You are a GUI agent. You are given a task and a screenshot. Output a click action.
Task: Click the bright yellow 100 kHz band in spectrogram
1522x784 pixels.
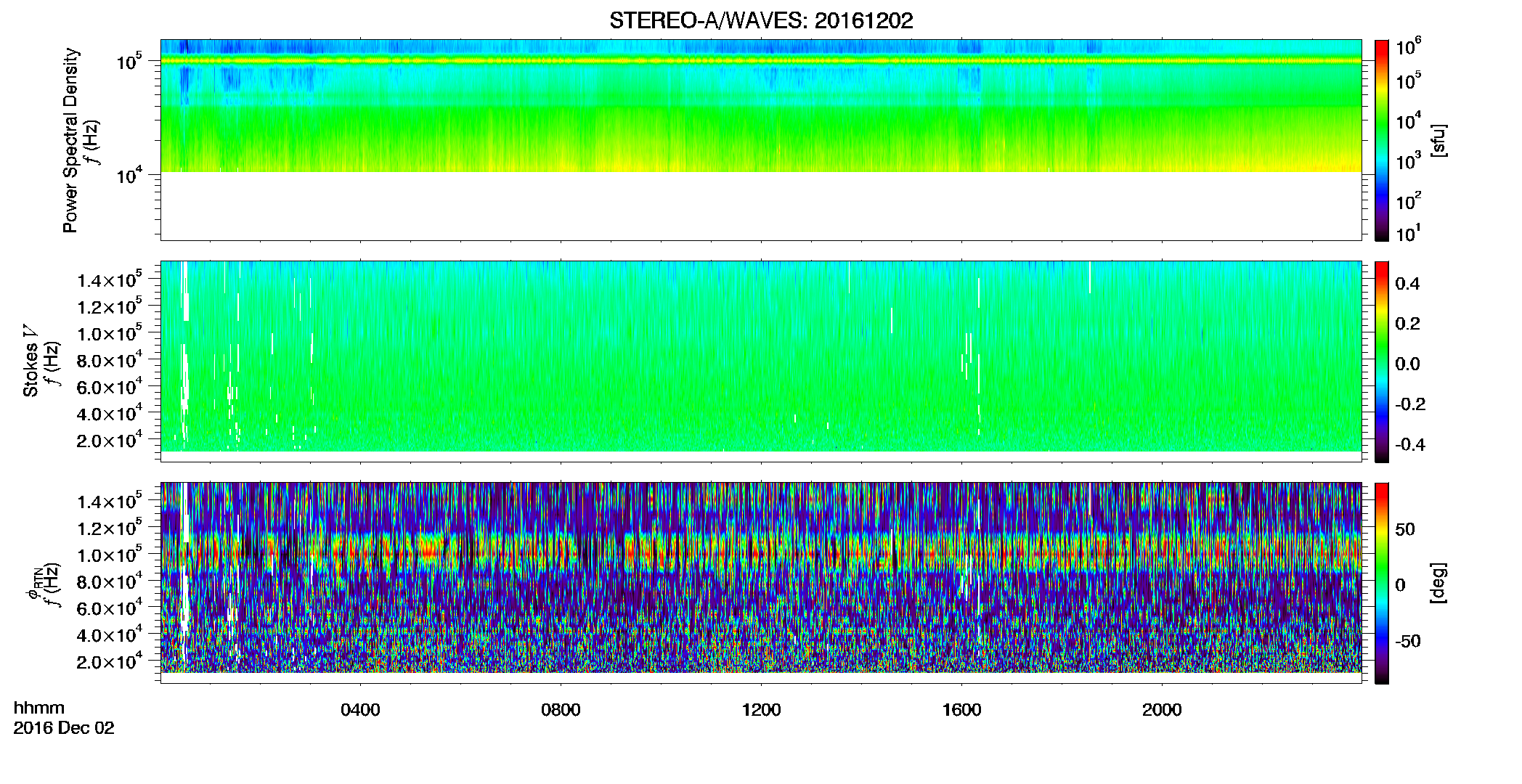[761, 61]
